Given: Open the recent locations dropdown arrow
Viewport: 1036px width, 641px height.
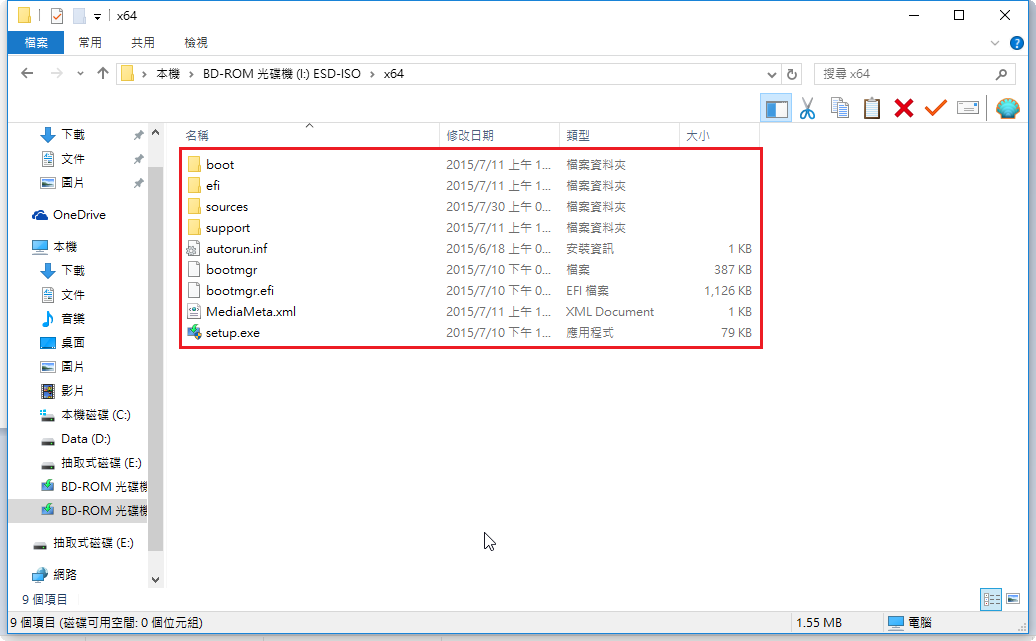Looking at the screenshot, I should (x=81, y=74).
